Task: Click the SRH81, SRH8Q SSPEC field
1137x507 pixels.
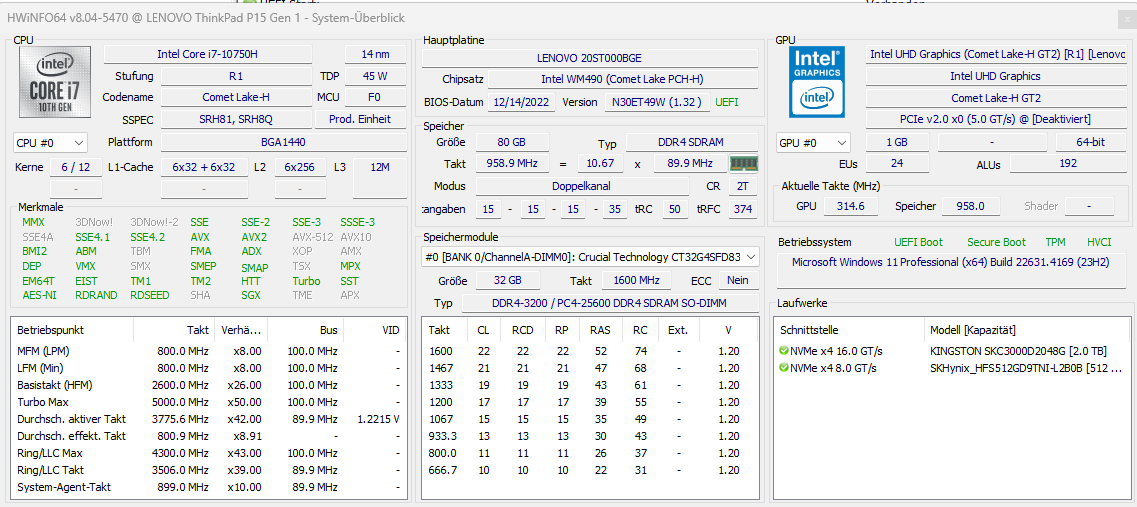Action: [236, 119]
